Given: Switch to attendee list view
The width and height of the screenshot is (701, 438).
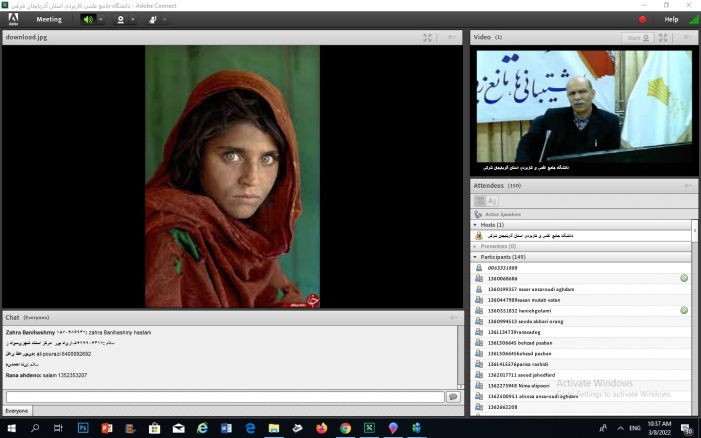Looking at the screenshot, I should point(479,201).
